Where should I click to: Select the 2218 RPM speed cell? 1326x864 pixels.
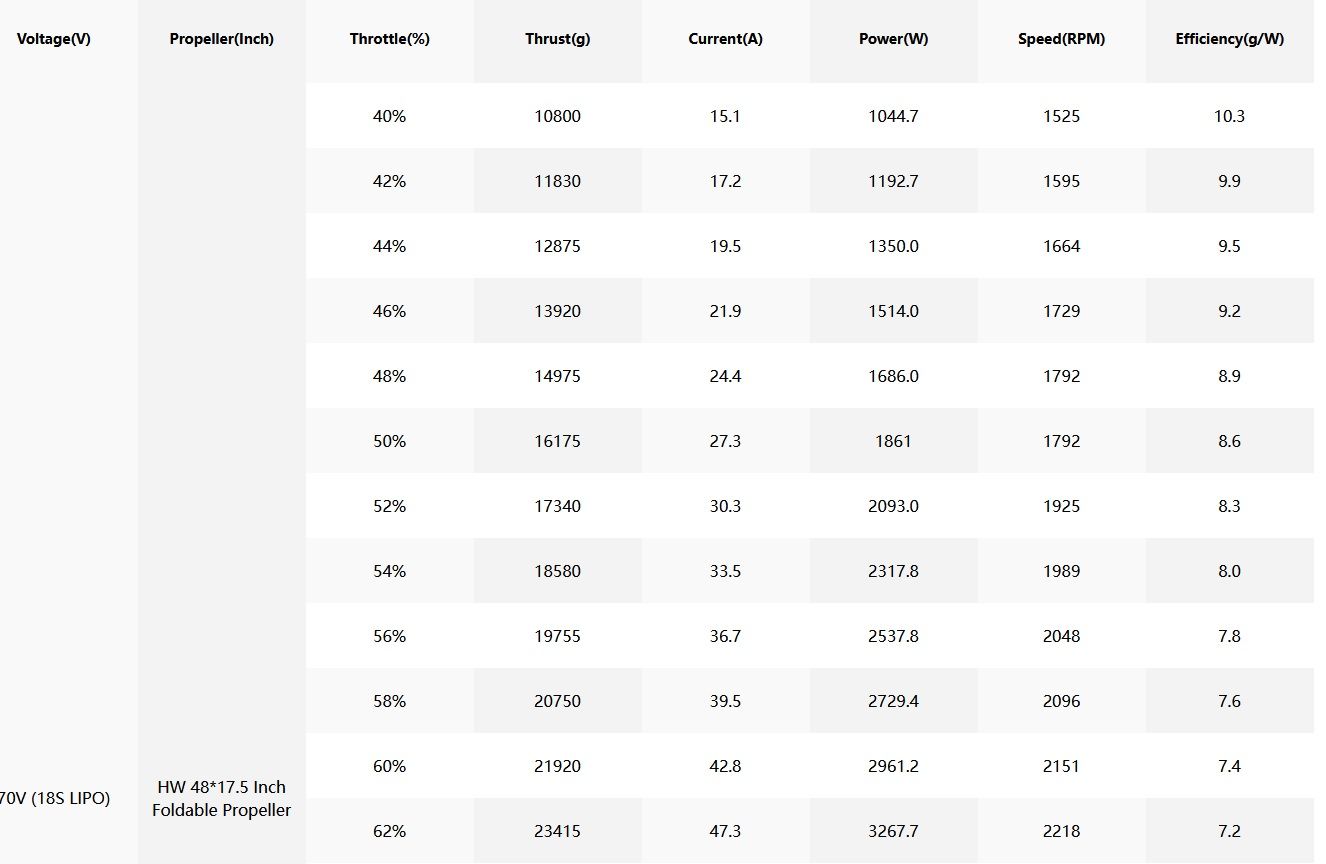pyautogui.click(x=1062, y=831)
